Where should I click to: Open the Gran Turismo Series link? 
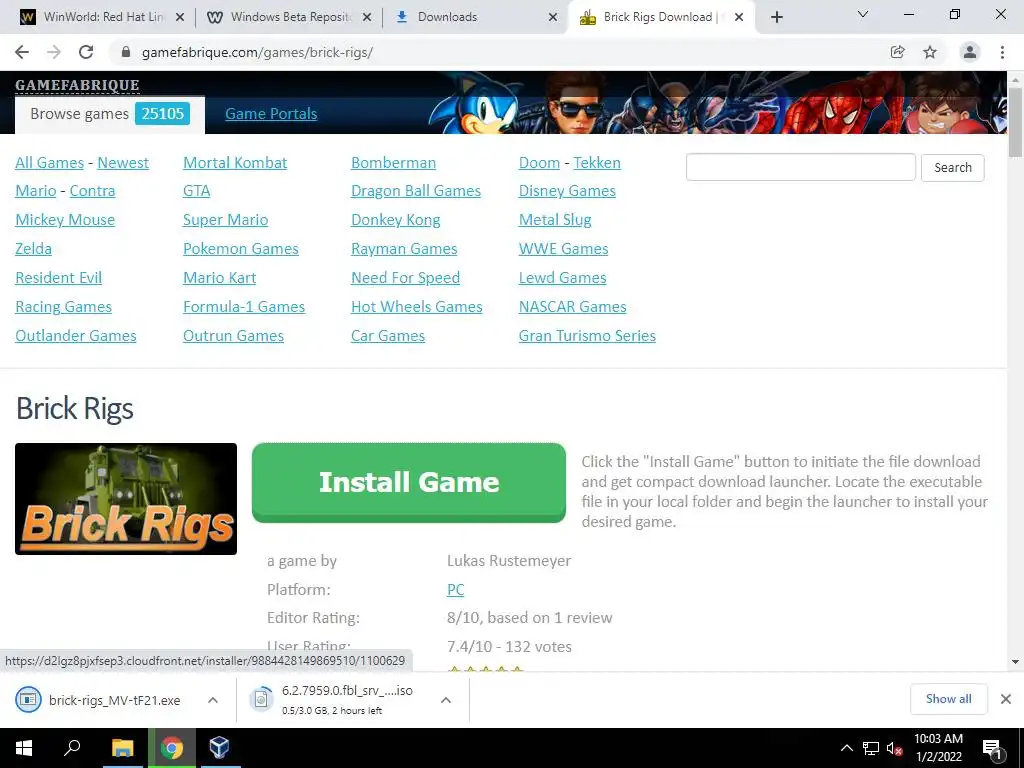point(587,336)
